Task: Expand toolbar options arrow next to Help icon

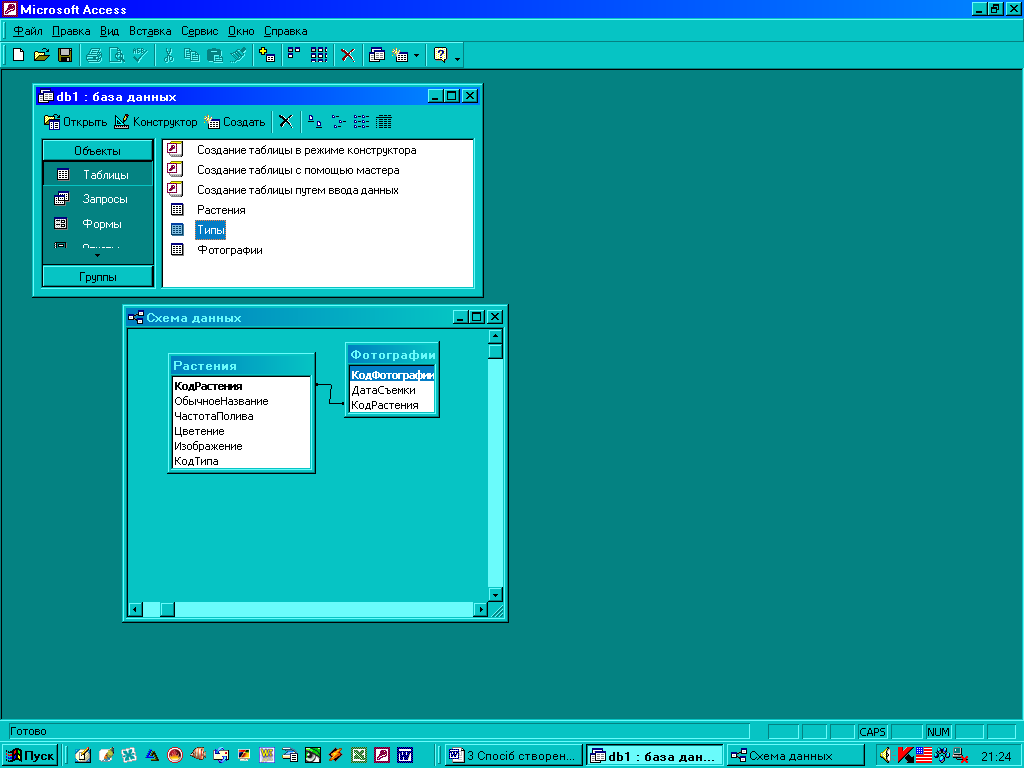Action: click(x=458, y=58)
